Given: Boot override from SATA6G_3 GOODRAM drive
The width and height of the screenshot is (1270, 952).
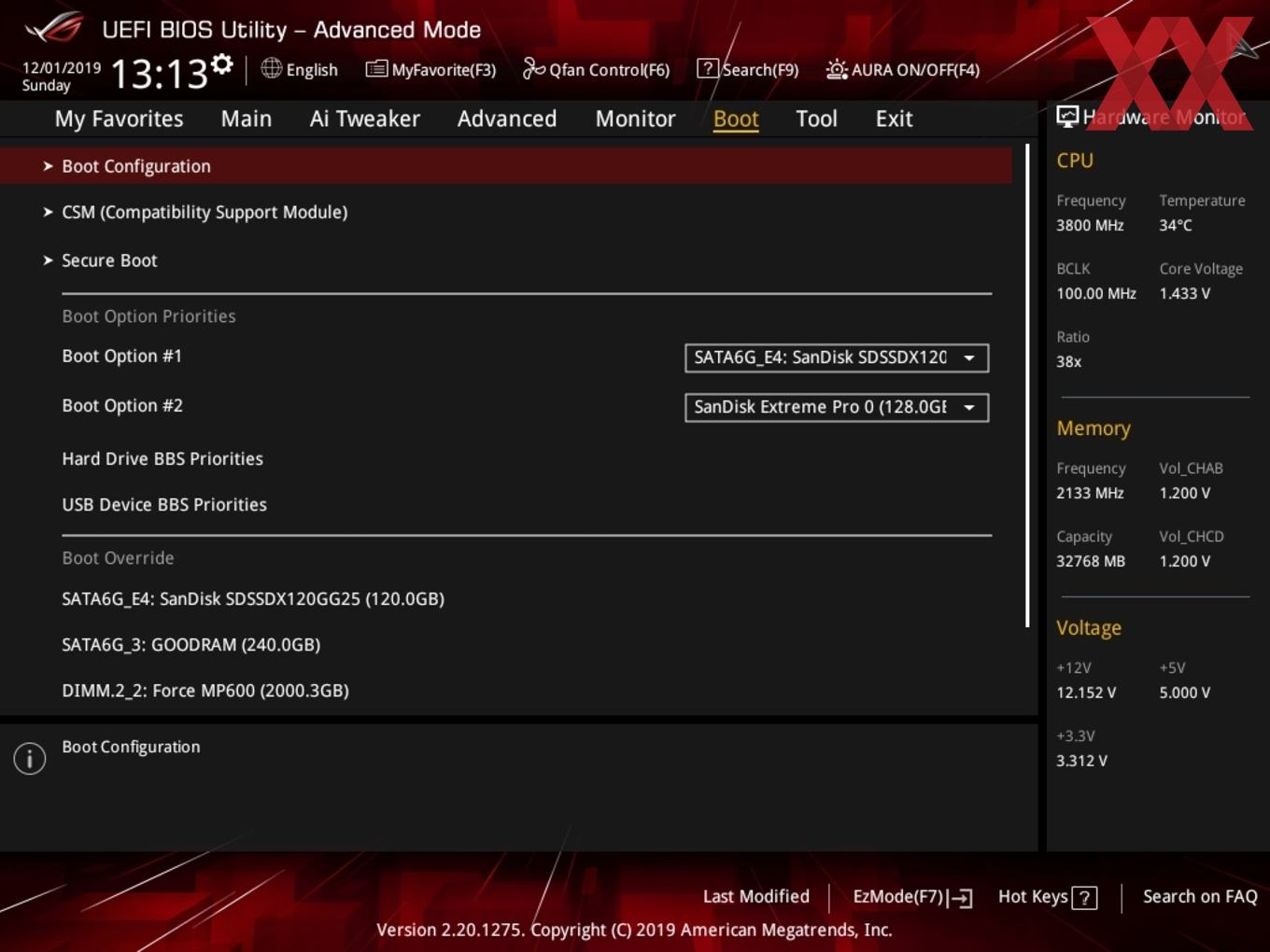Looking at the screenshot, I should 190,645.
